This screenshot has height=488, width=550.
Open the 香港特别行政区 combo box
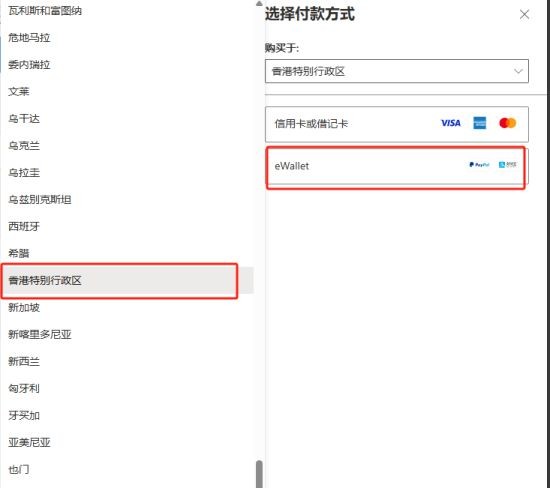click(x=397, y=71)
